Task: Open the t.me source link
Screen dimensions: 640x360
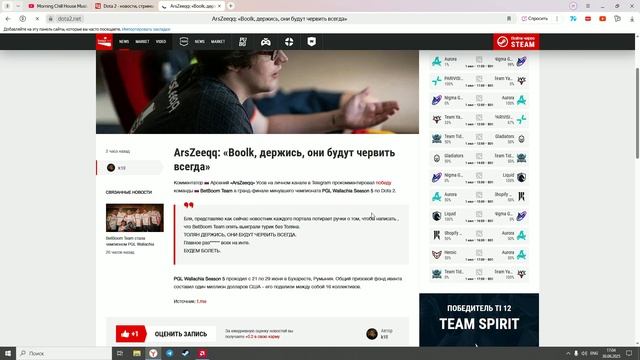Action: pos(201,301)
